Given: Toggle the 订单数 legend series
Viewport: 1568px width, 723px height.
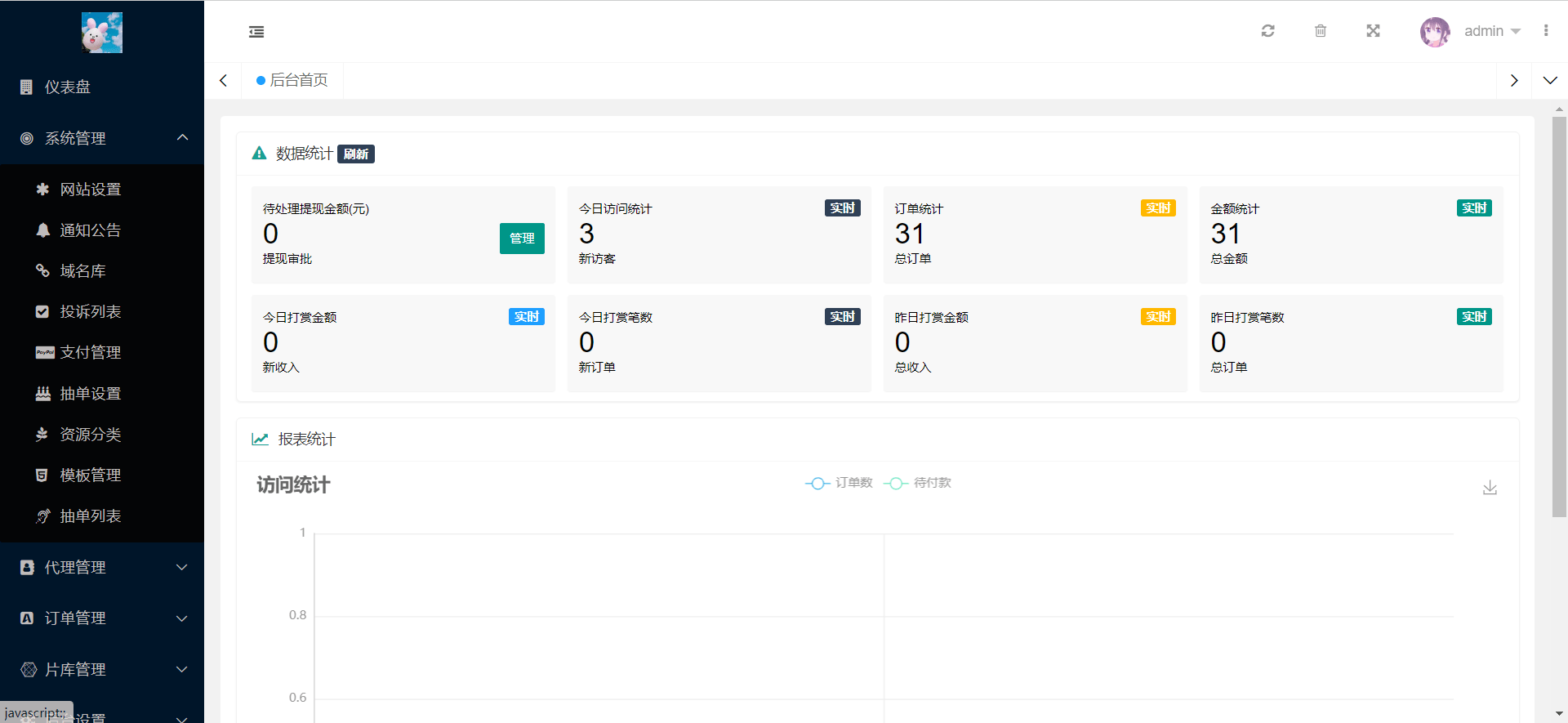Looking at the screenshot, I should click(839, 483).
